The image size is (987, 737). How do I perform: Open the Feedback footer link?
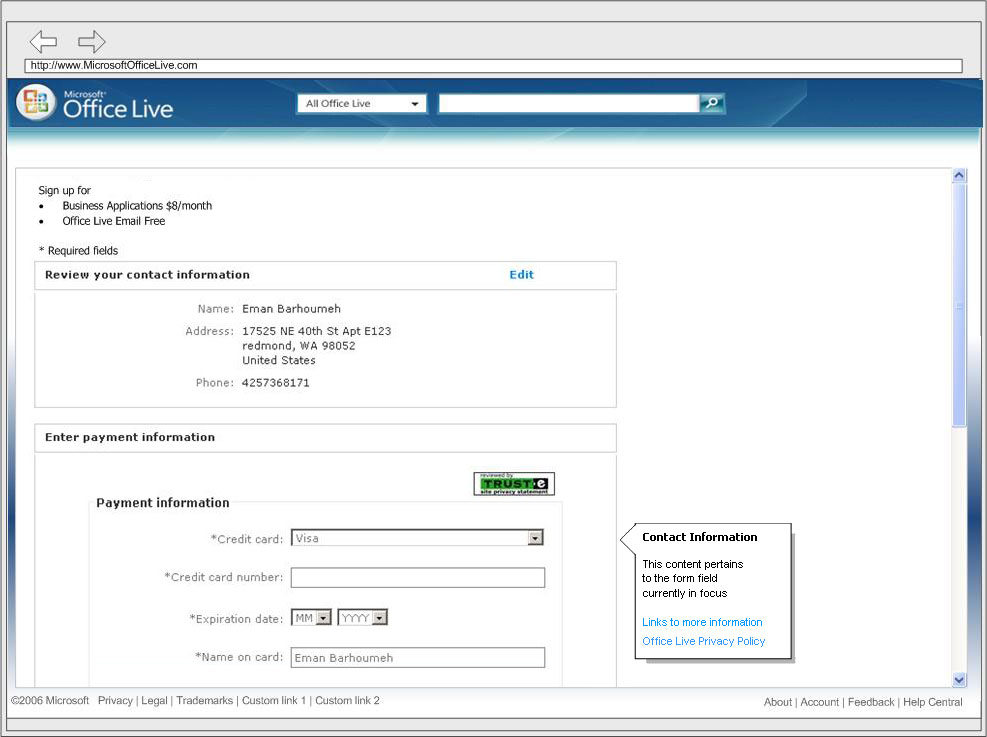coord(871,702)
